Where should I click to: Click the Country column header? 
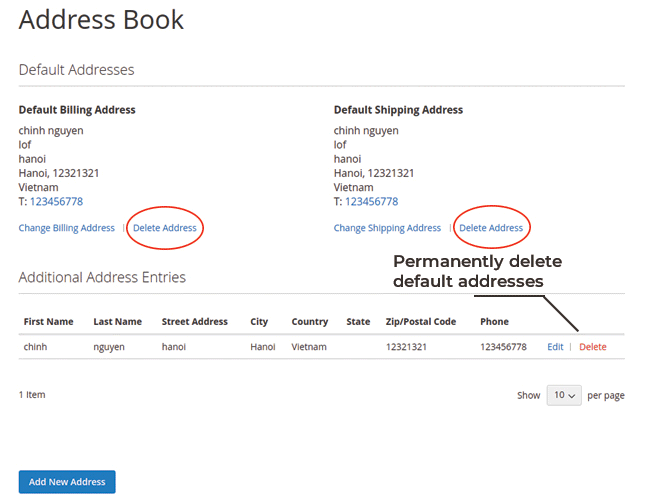(310, 322)
